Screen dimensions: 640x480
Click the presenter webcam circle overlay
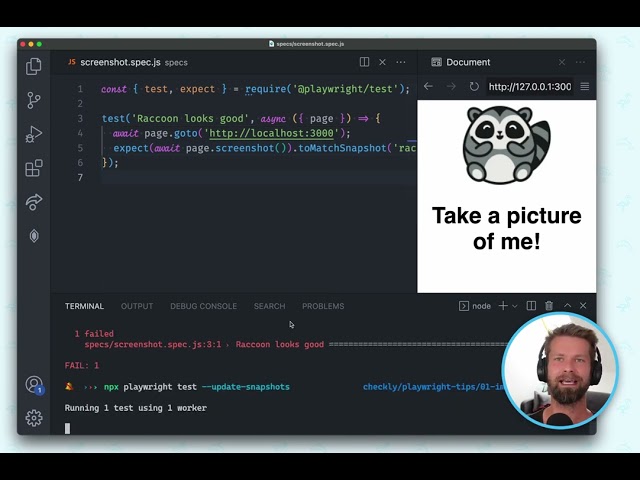pyautogui.click(x=560, y=371)
